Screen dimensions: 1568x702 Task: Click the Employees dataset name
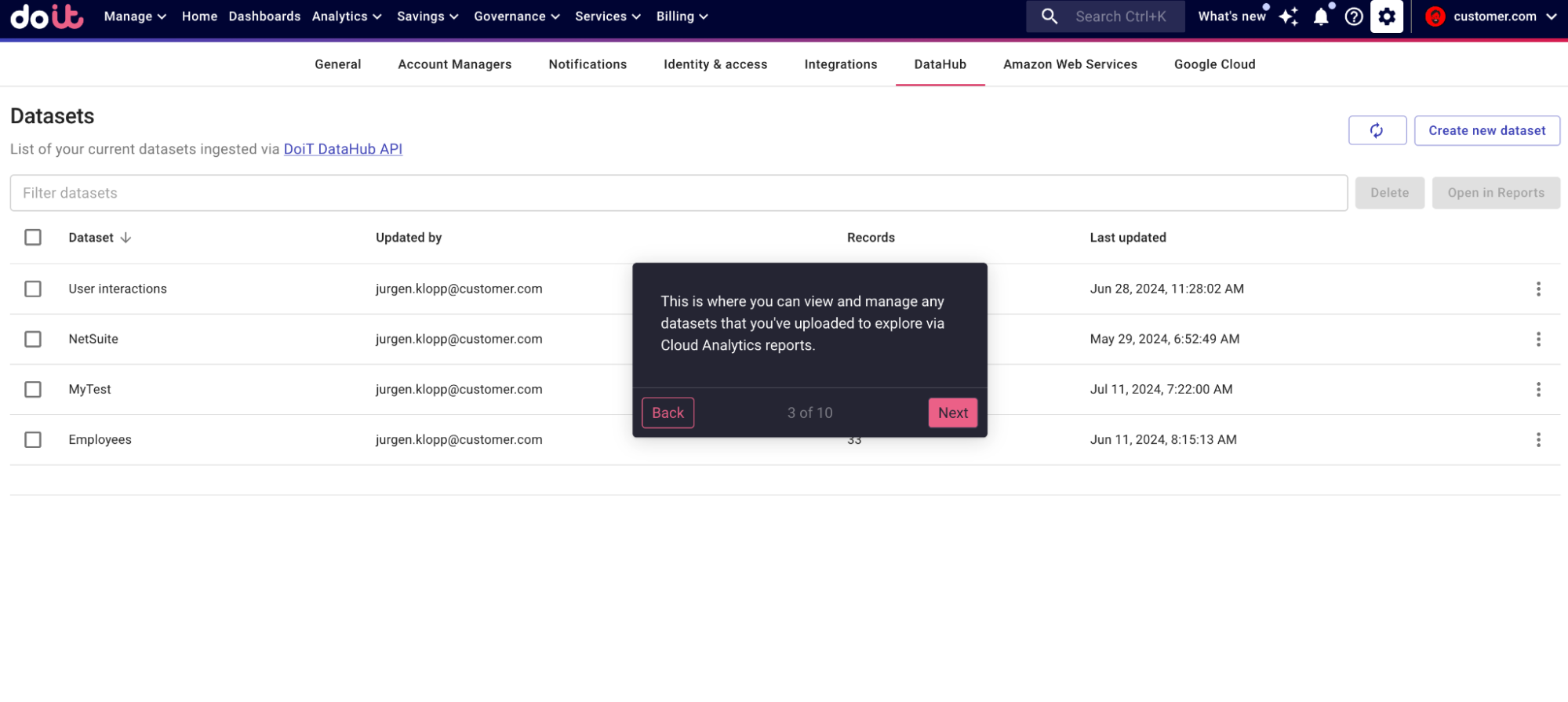[x=100, y=439]
